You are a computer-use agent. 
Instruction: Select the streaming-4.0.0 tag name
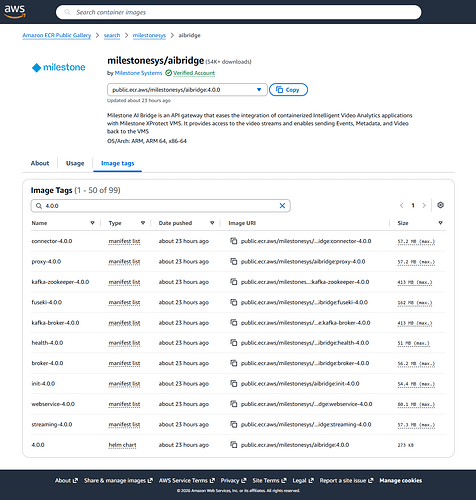52,424
